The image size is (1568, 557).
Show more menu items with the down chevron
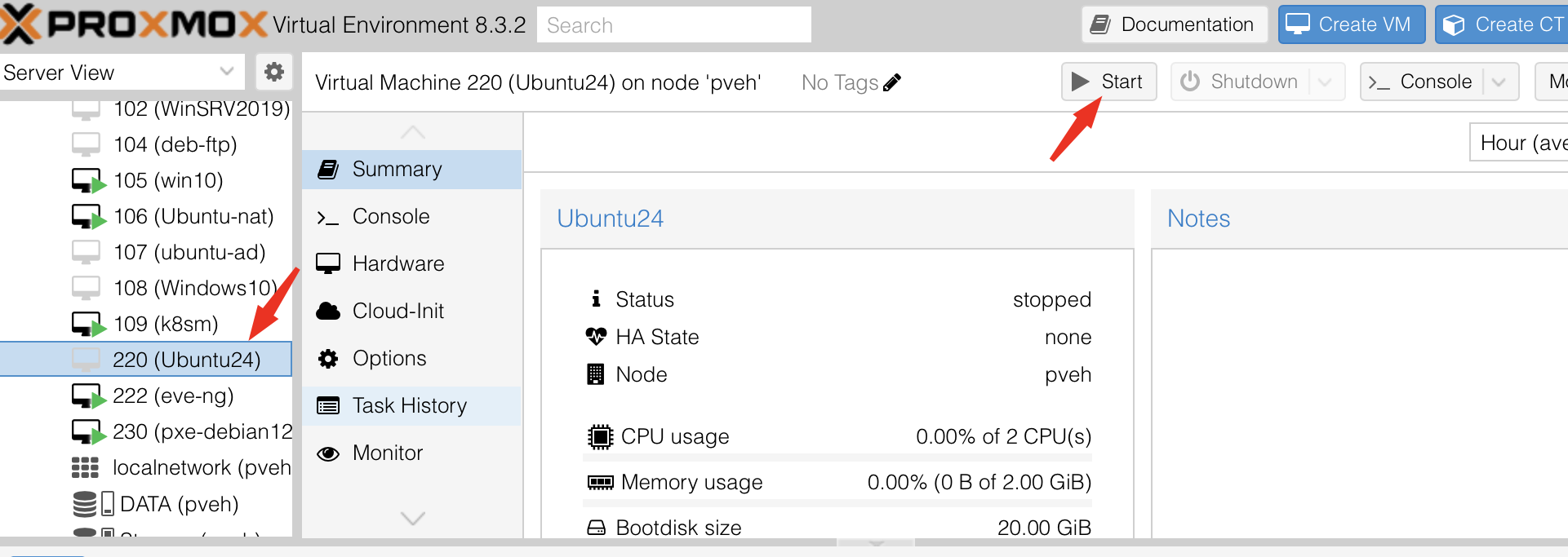tap(413, 519)
